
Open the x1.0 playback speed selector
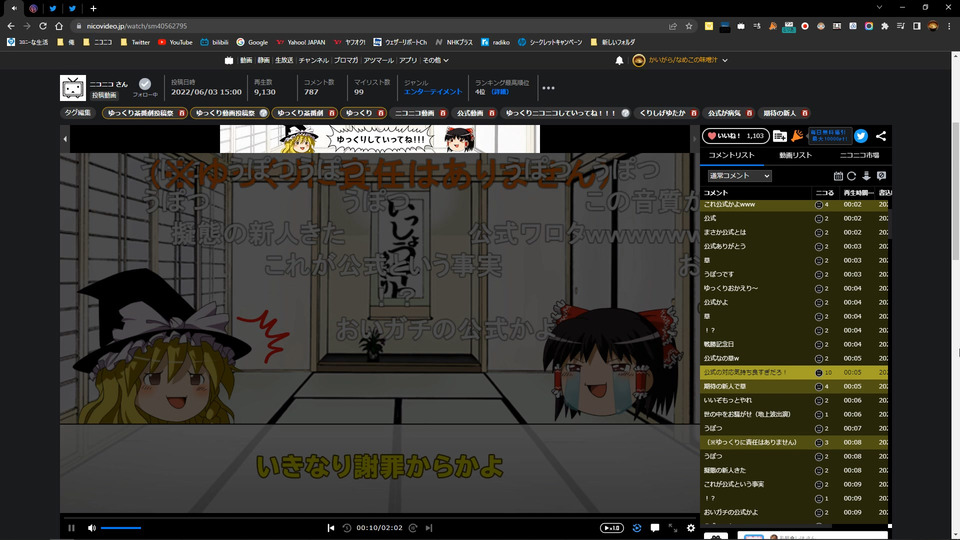[612, 528]
